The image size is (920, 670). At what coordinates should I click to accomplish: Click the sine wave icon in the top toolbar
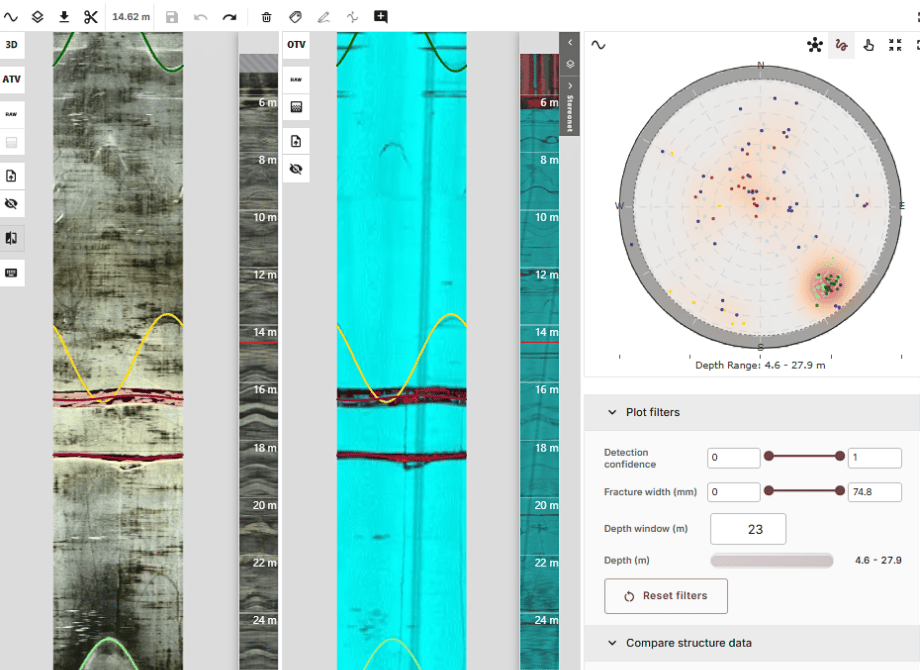click(11, 17)
